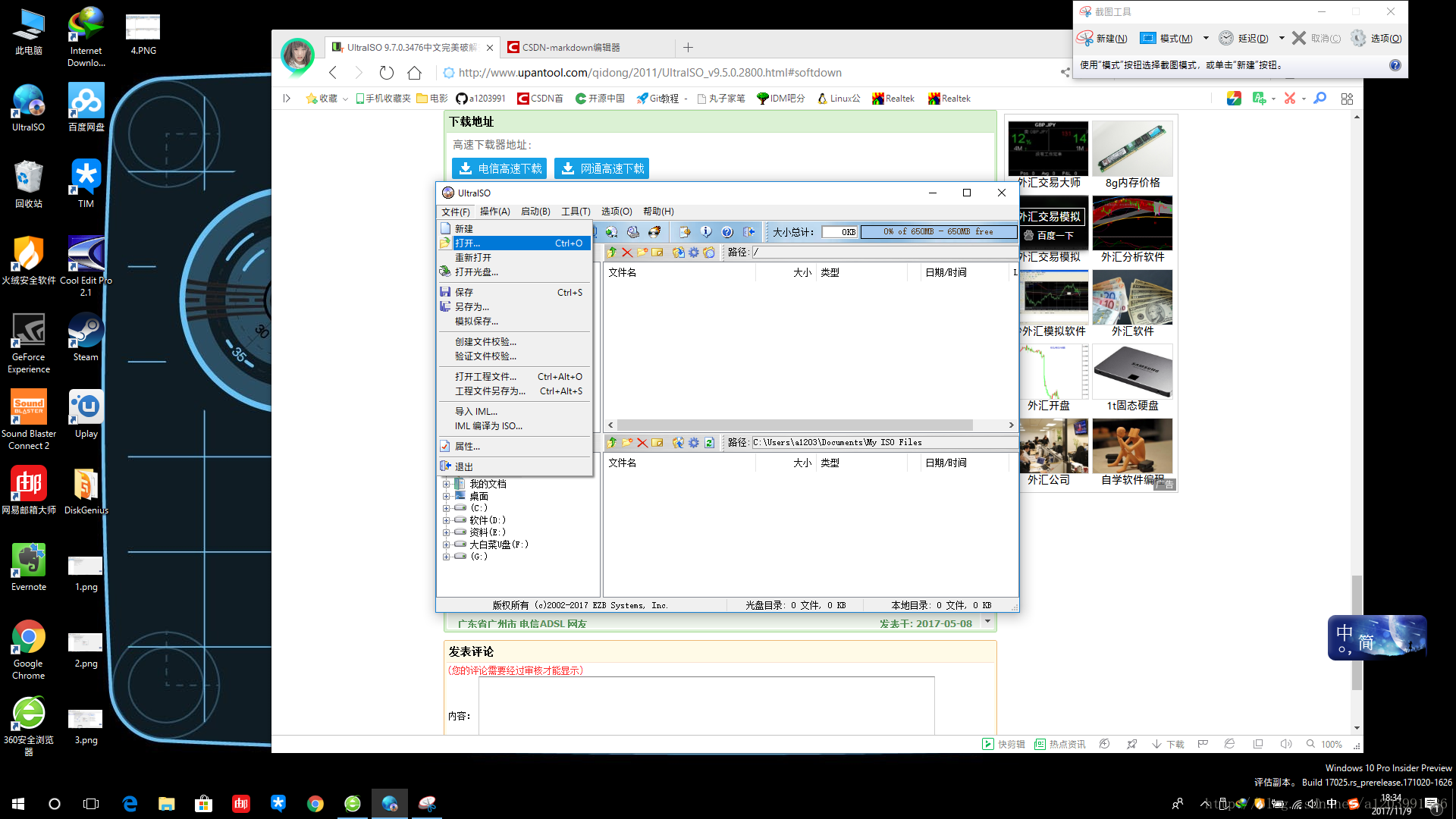Viewport: 1456px width, 819px height.
Task: Open the About info icon on the toolbar
Action: click(x=707, y=232)
